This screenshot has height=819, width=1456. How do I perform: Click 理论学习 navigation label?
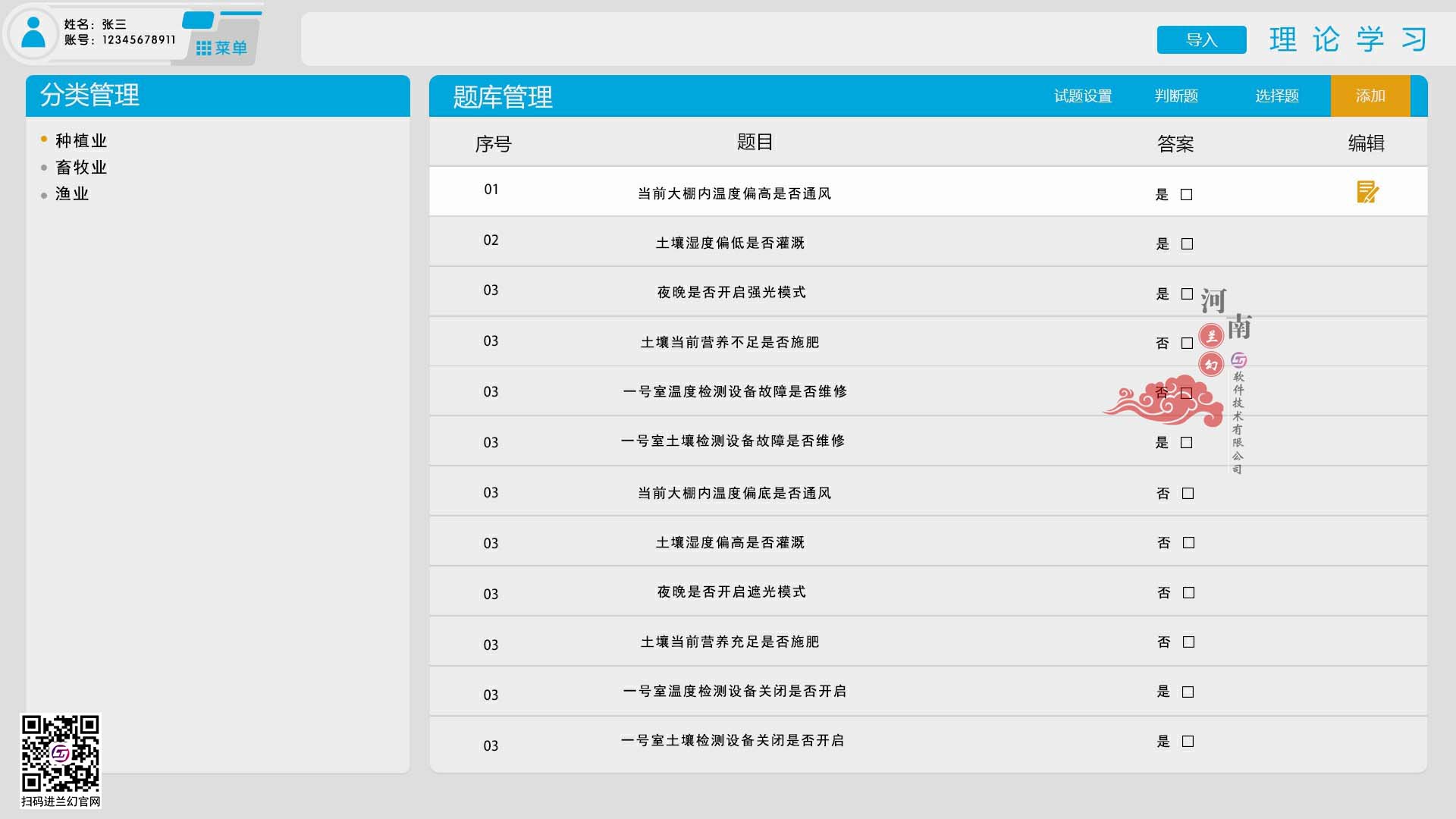point(1348,40)
